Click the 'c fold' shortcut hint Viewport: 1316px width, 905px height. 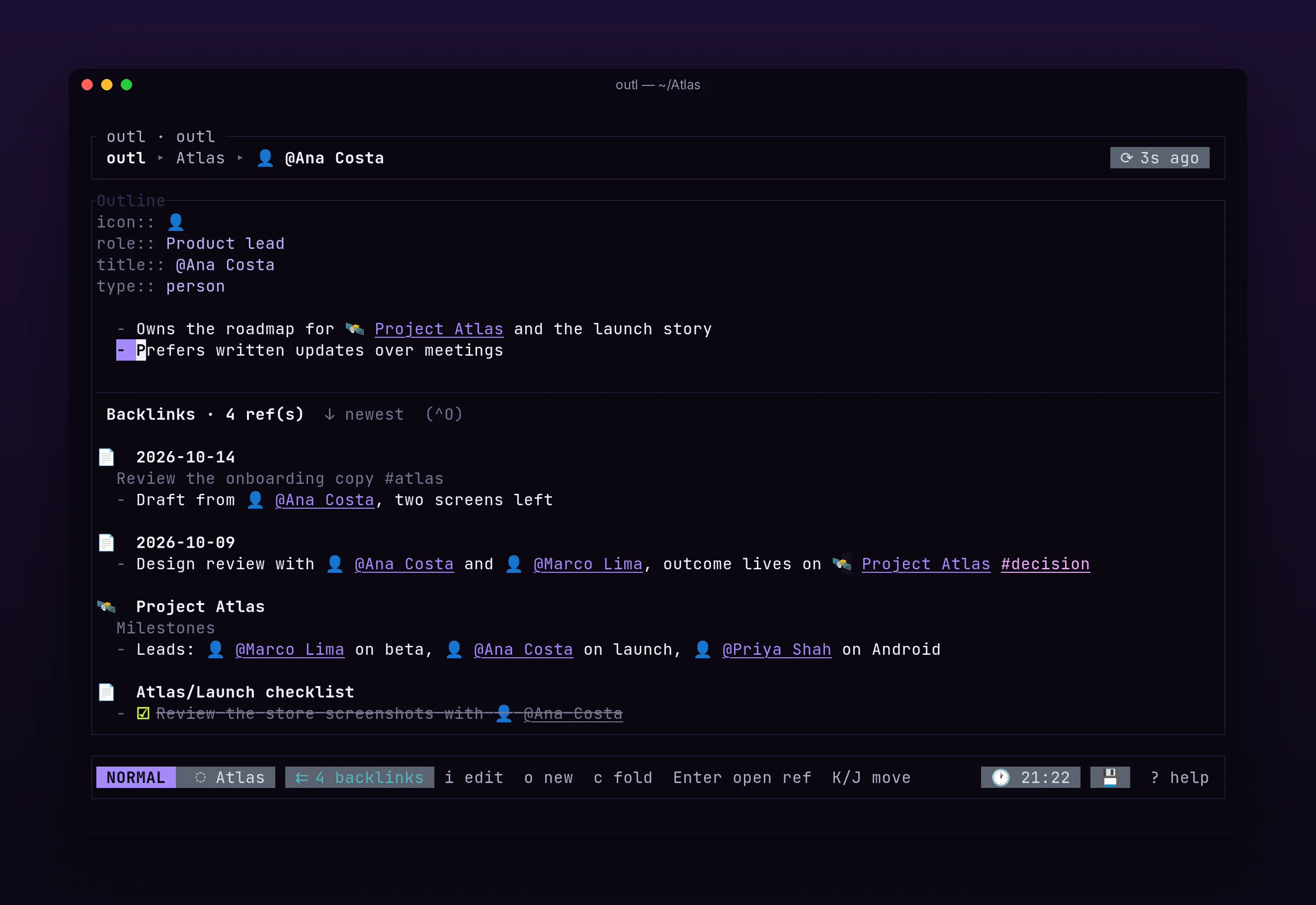tap(623, 777)
